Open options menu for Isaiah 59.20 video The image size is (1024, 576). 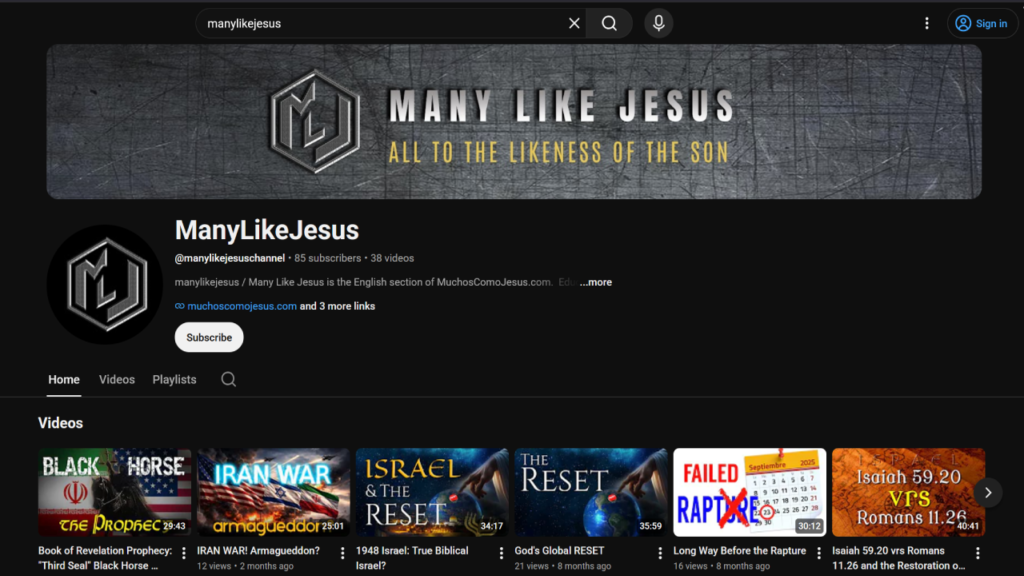tap(978, 553)
